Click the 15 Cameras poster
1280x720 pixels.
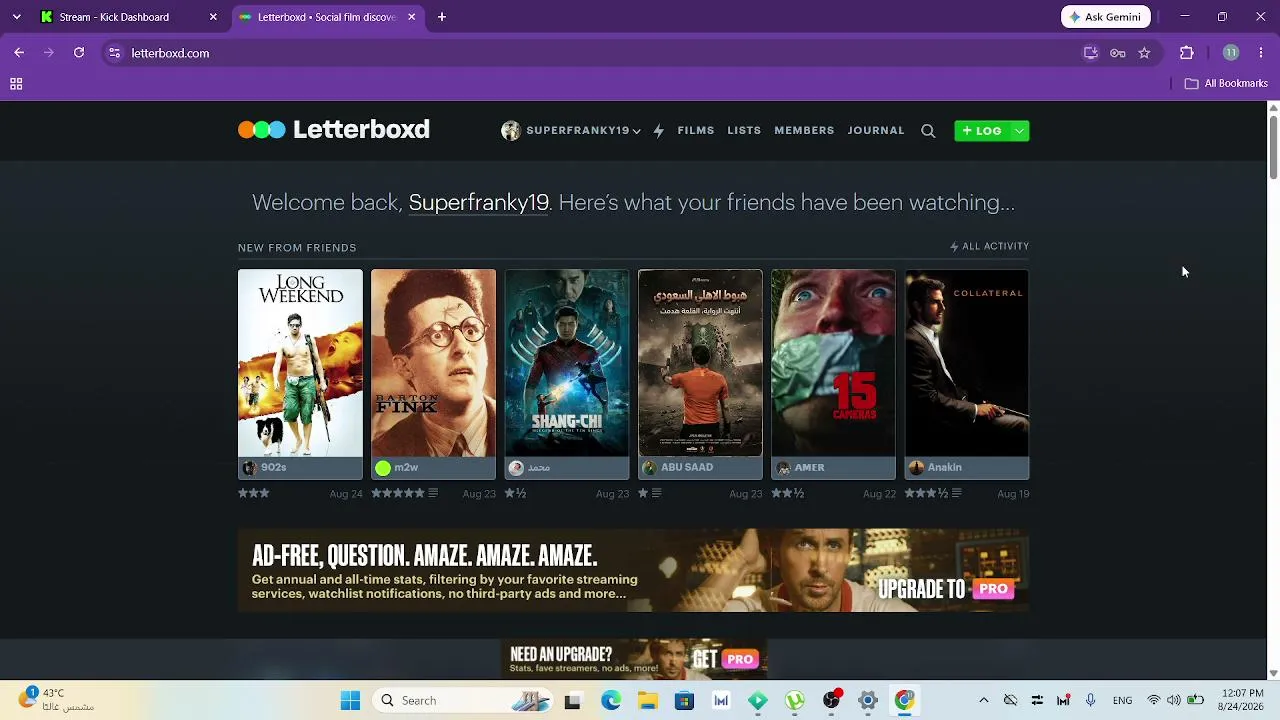tap(834, 363)
